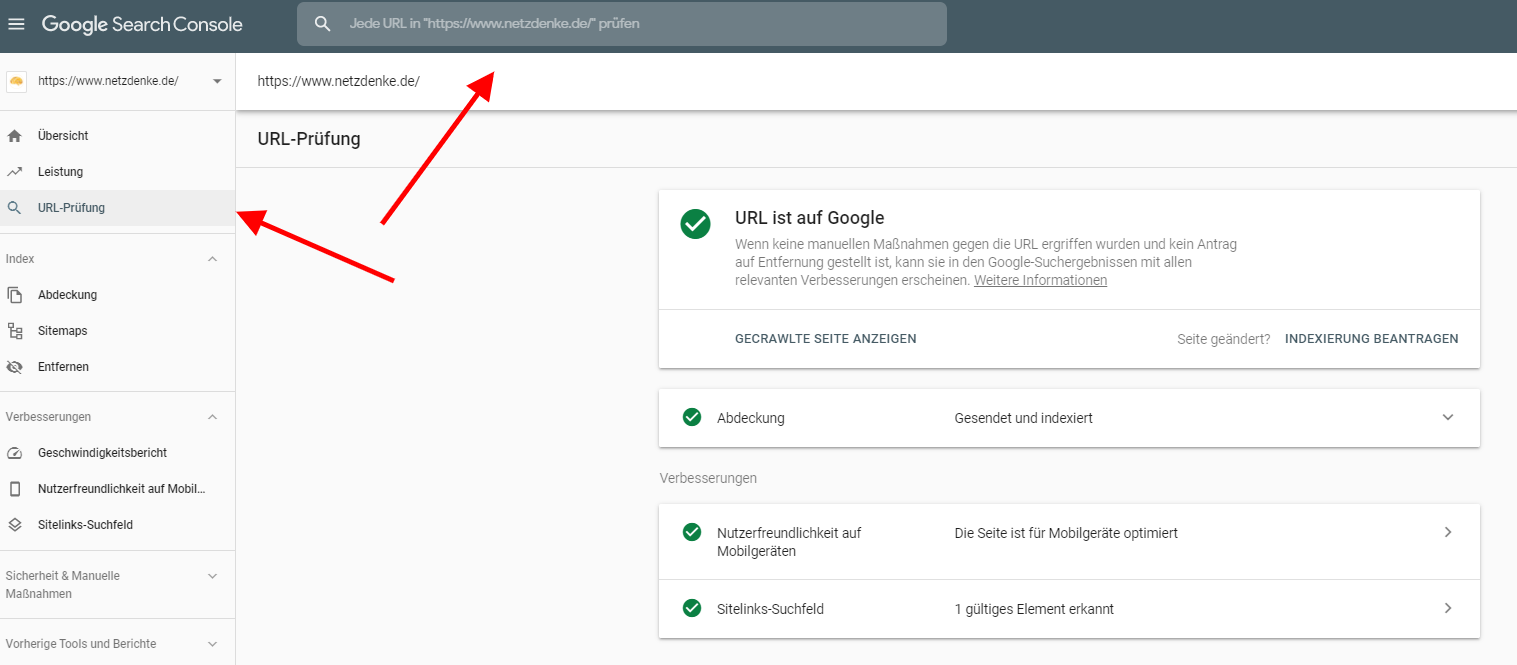Click the mobile phone usability icon
This screenshot has width=1517, height=665.
14,489
